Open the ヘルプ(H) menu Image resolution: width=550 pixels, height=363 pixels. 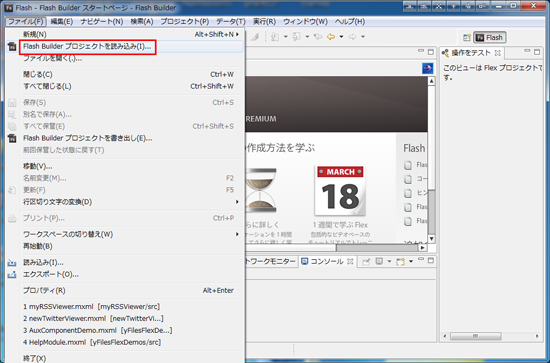click(350, 21)
